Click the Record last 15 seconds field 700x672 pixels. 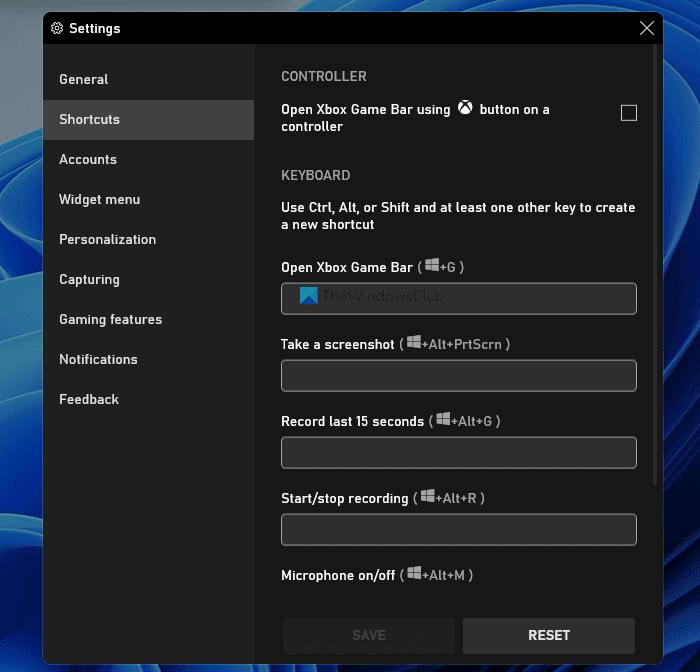(x=458, y=452)
